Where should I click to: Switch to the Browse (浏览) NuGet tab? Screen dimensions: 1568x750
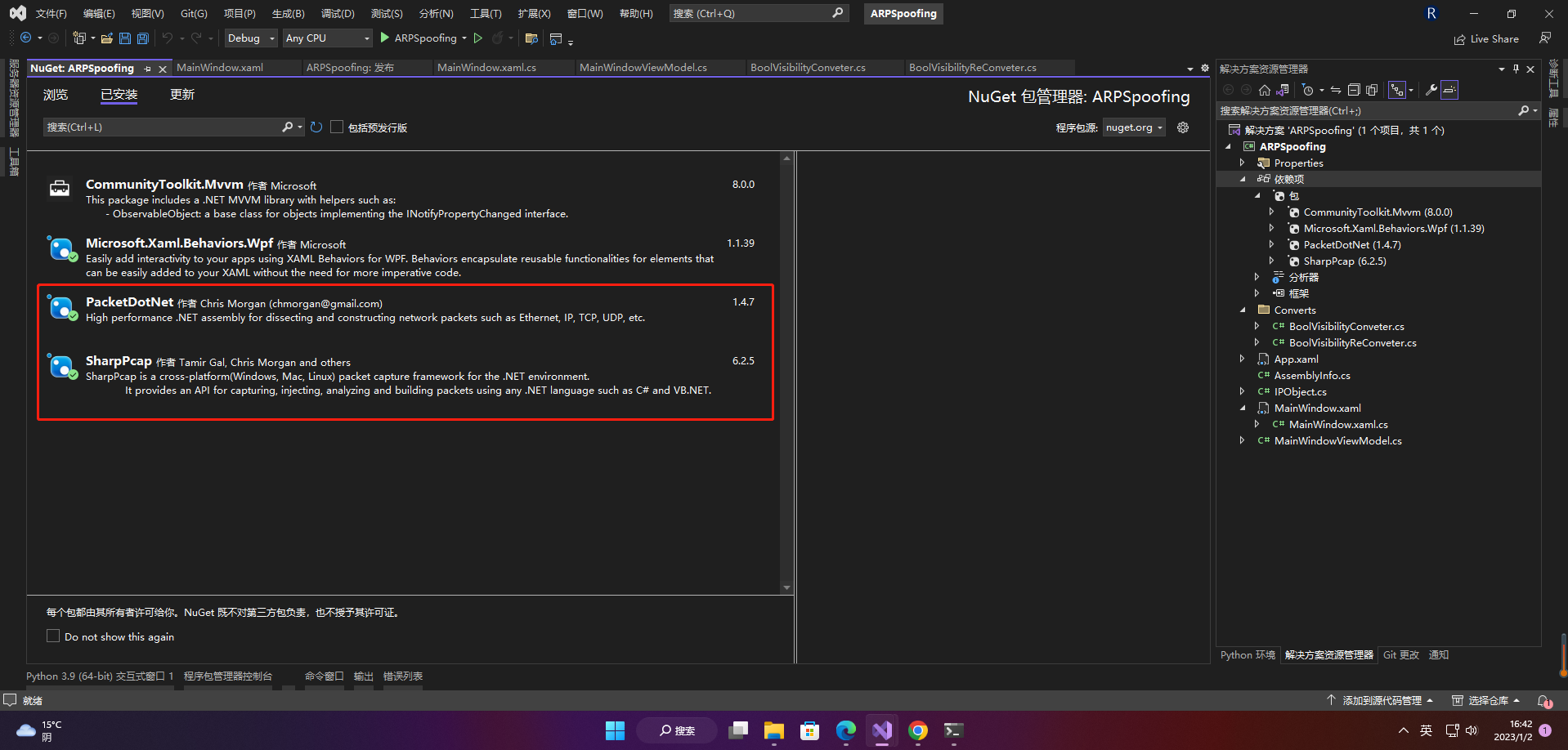[56, 95]
